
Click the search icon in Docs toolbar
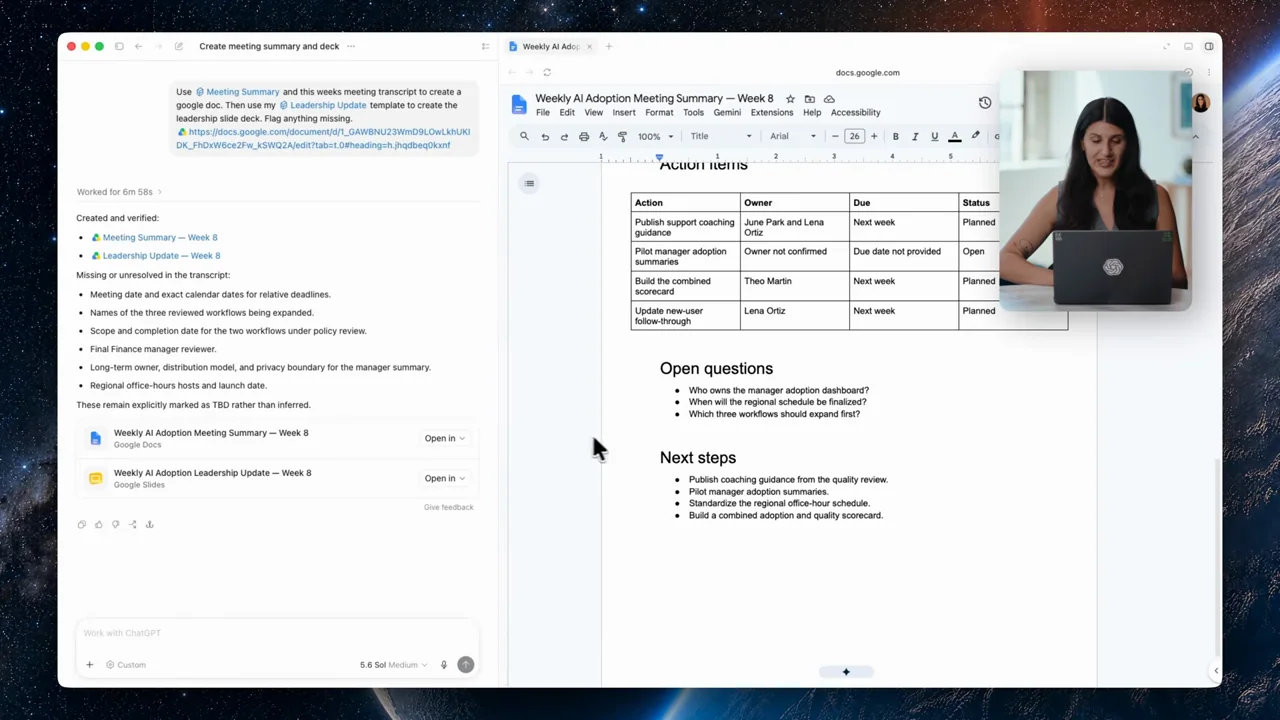click(x=524, y=137)
